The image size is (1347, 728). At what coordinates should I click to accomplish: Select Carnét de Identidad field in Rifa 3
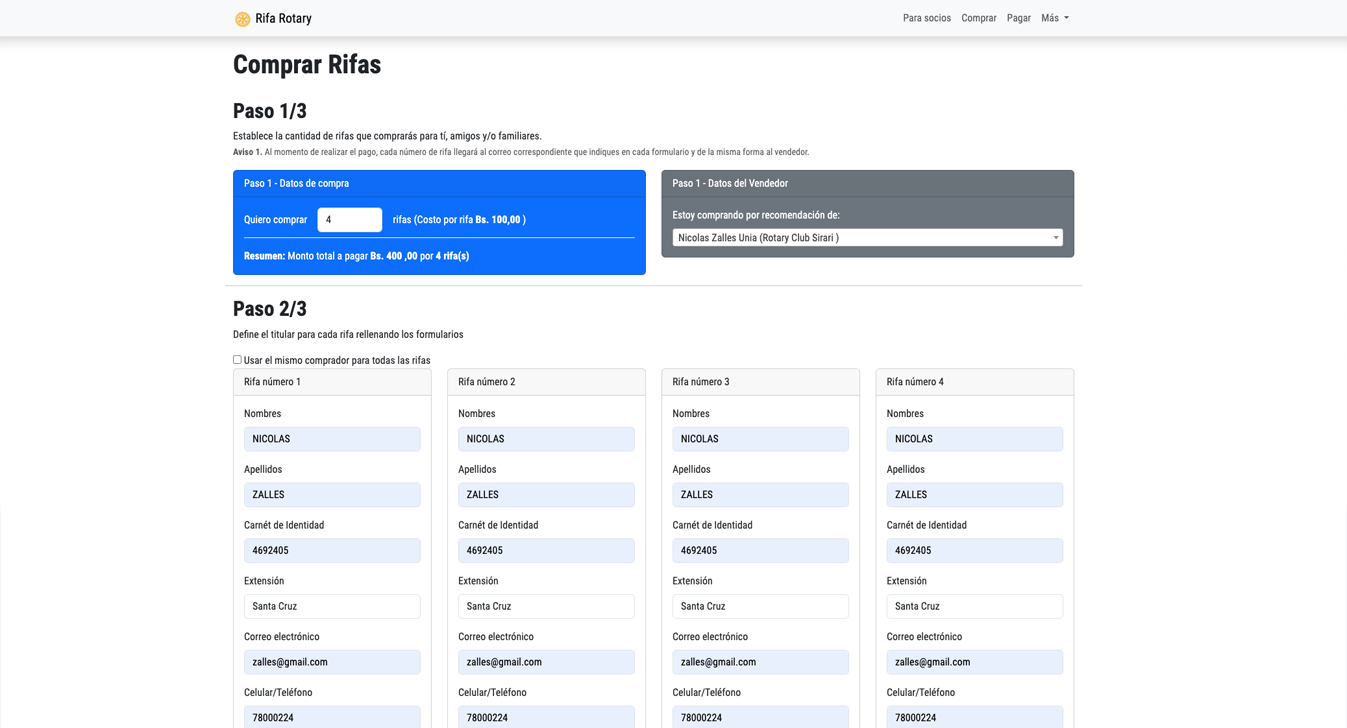pos(760,551)
